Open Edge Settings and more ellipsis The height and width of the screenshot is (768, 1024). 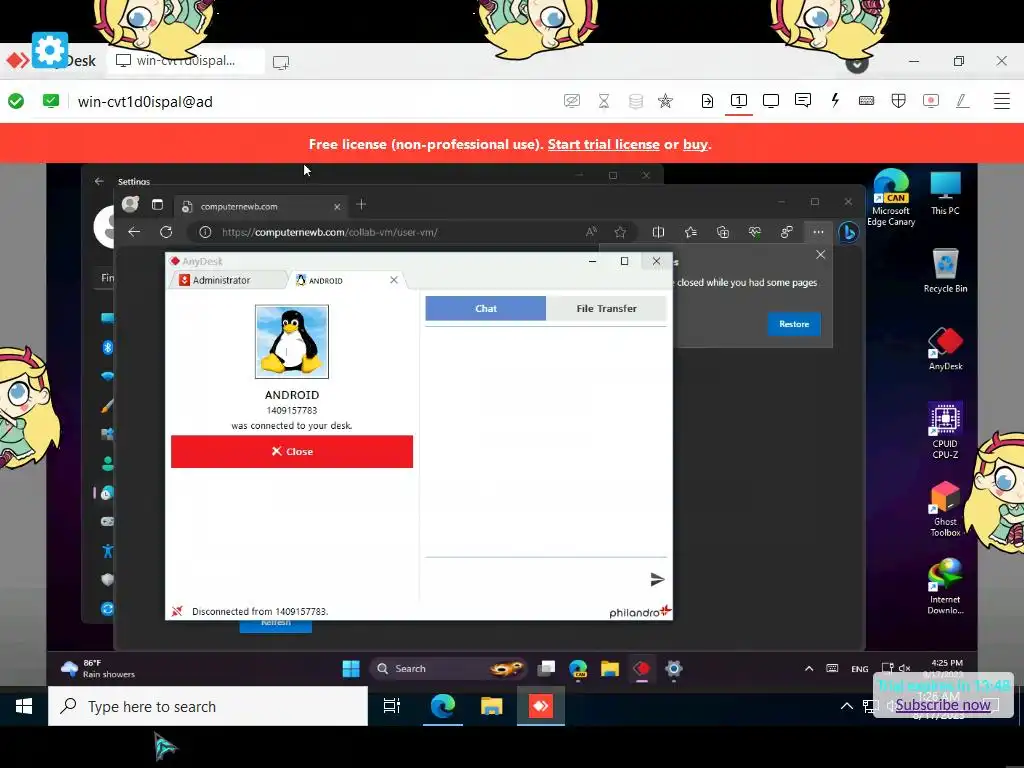[x=818, y=232]
